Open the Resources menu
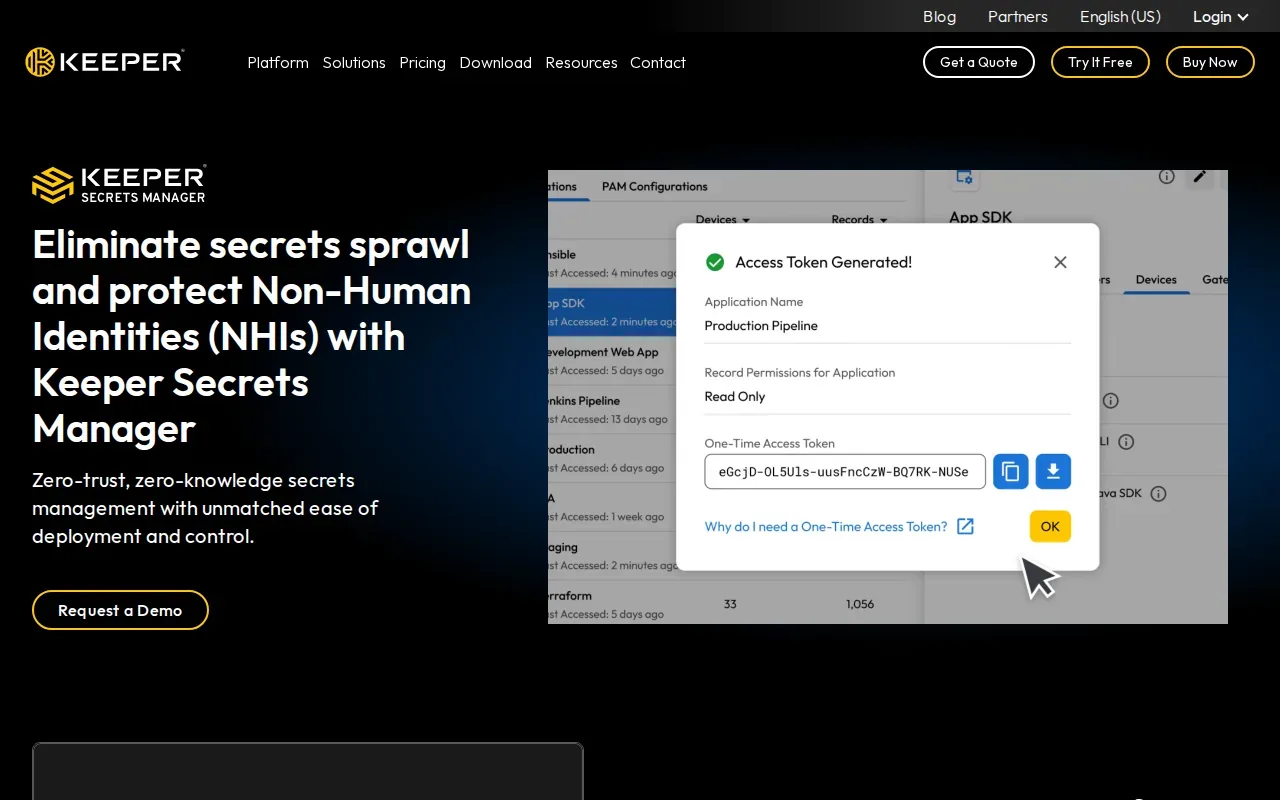The width and height of the screenshot is (1280, 800). pos(581,62)
